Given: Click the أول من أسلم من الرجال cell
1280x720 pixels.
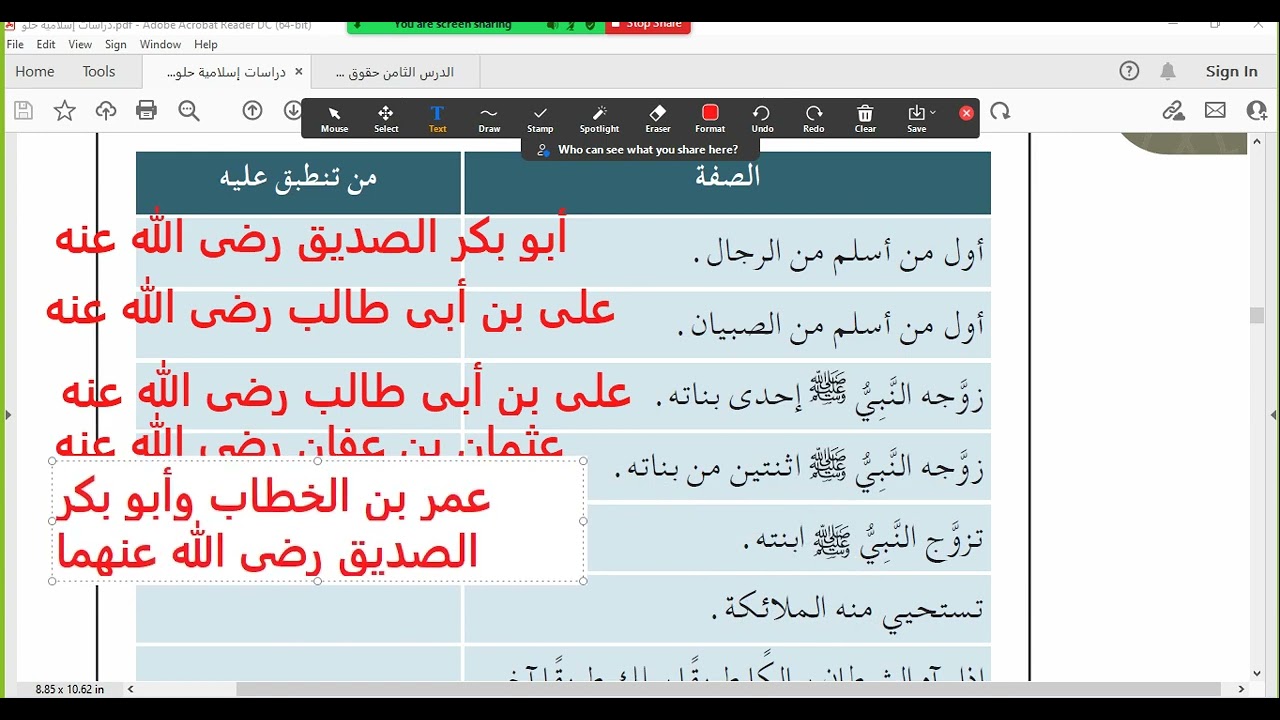Looking at the screenshot, I should pyautogui.click(x=728, y=253).
